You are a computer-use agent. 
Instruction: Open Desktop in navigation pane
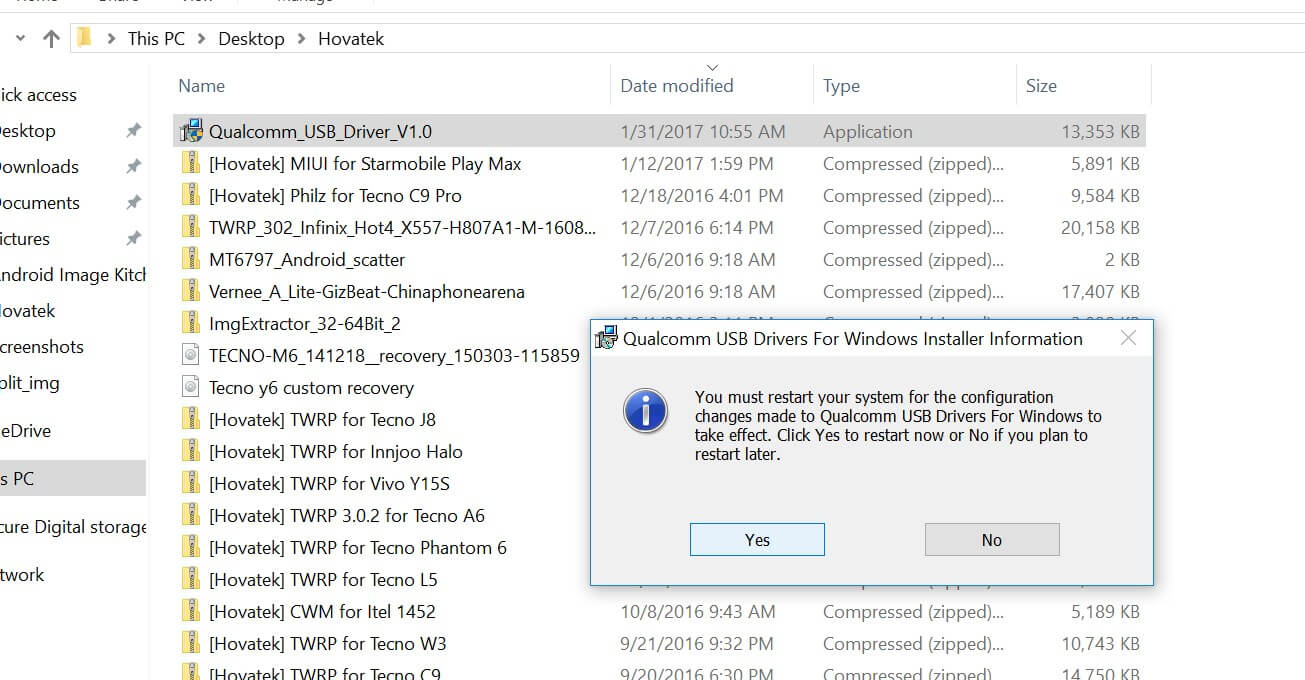pos(27,131)
